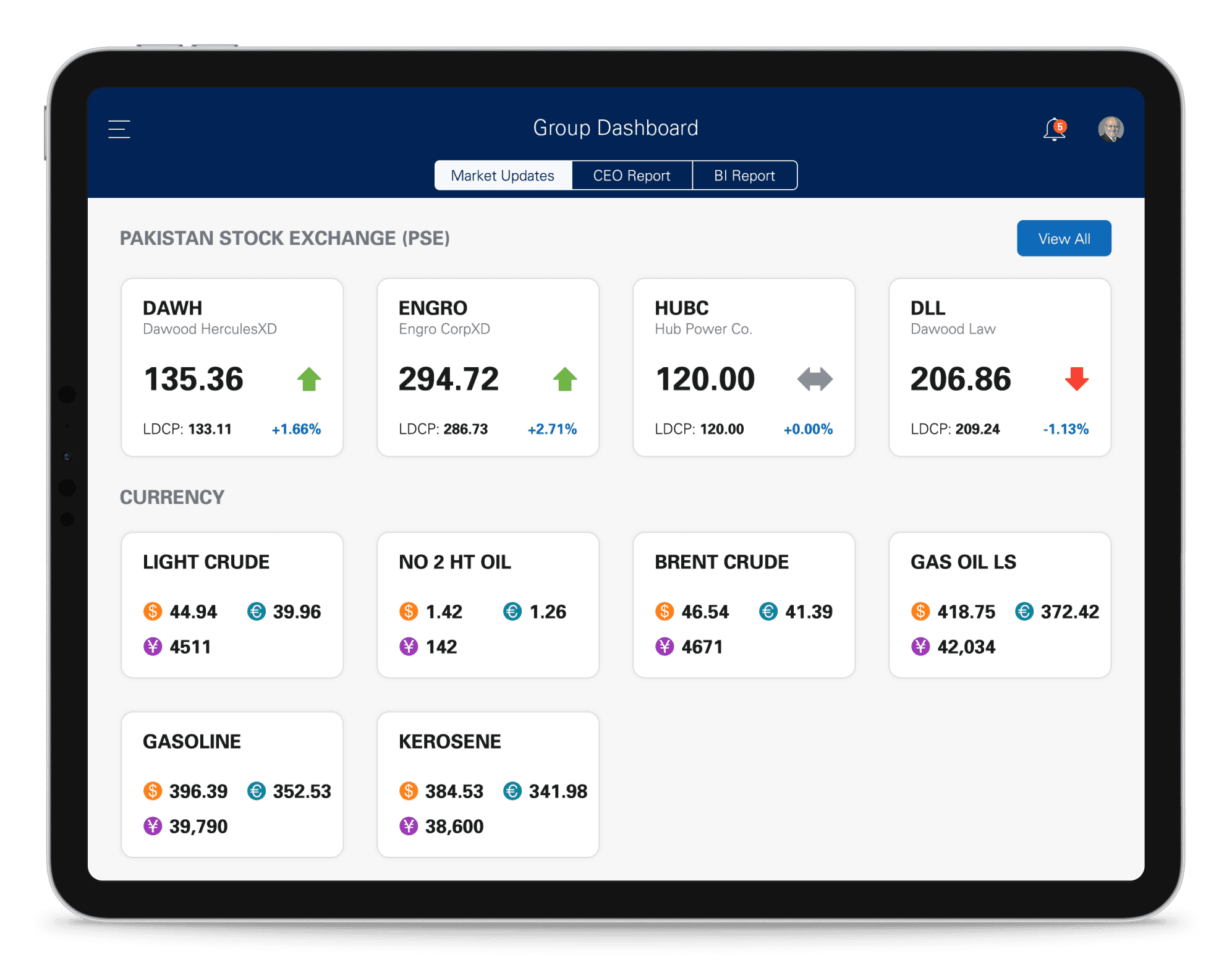Click Gasoline euro icon
Screen dimensions: 1232x970
tap(257, 791)
